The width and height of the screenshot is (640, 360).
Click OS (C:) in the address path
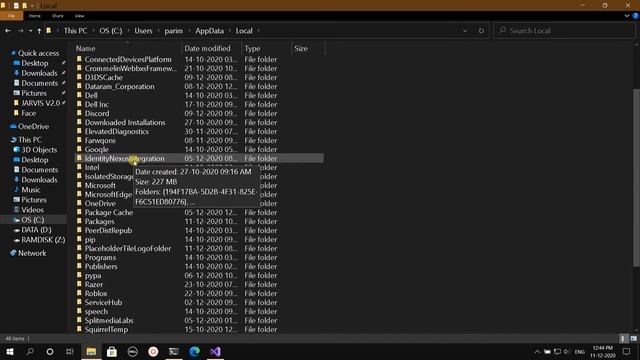[x=111, y=31]
